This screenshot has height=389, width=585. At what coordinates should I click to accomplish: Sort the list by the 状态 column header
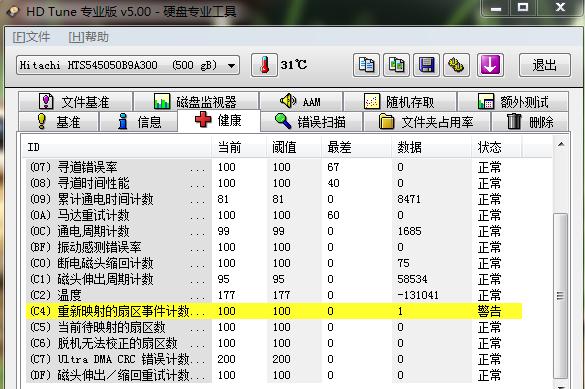tap(496, 147)
